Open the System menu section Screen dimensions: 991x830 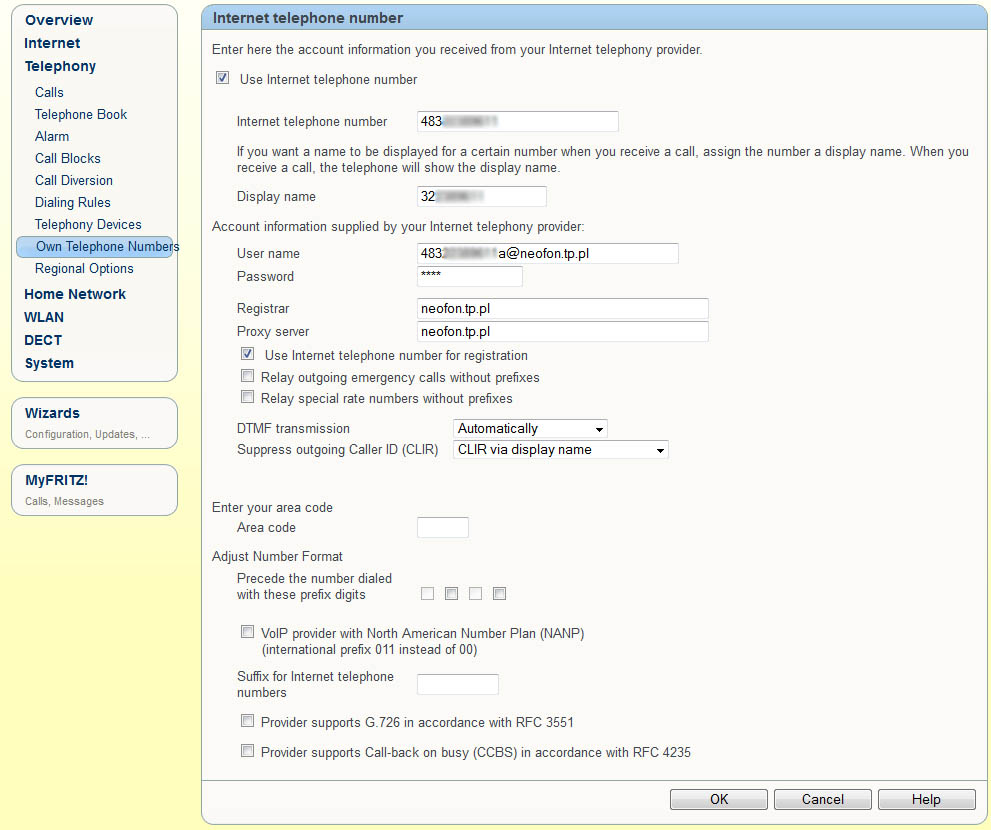point(49,363)
